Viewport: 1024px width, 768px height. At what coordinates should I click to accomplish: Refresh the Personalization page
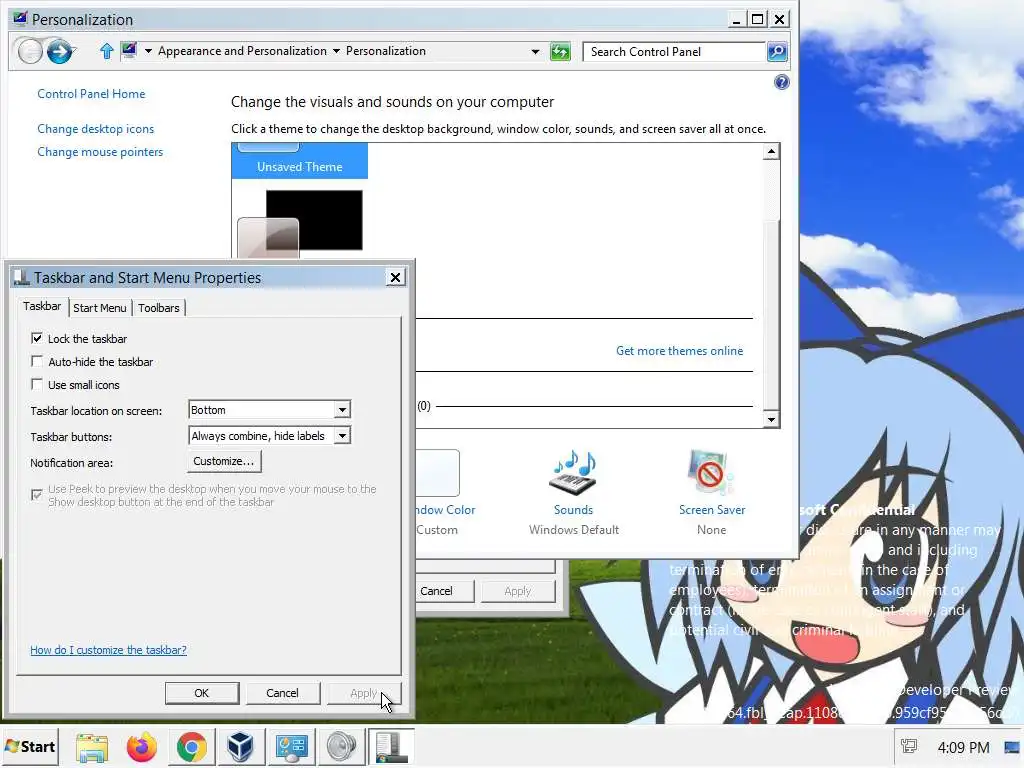pyautogui.click(x=560, y=52)
